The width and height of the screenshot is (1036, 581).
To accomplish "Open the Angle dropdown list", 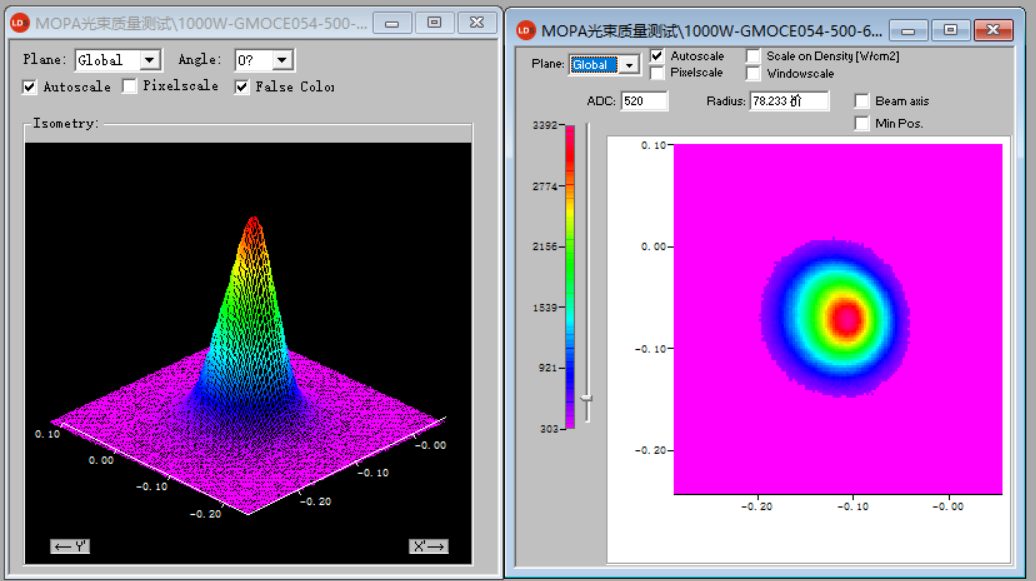I will pyautogui.click(x=282, y=61).
